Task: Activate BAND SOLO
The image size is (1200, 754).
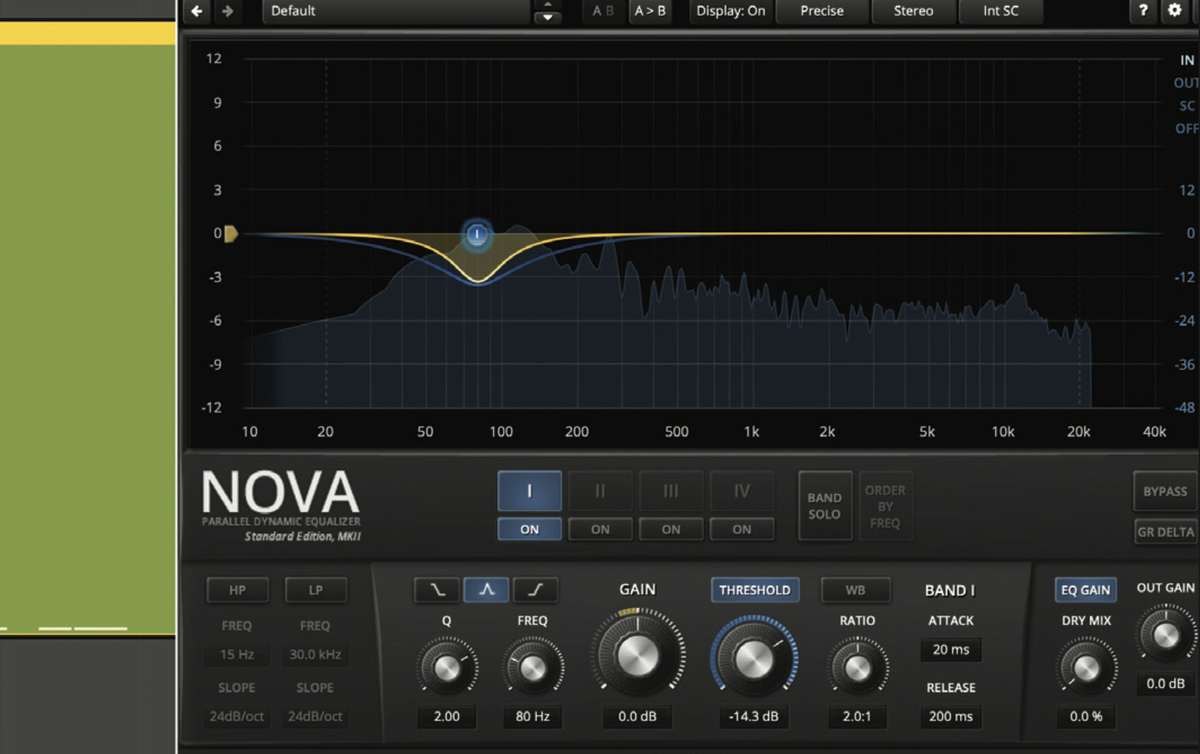Action: (x=824, y=505)
